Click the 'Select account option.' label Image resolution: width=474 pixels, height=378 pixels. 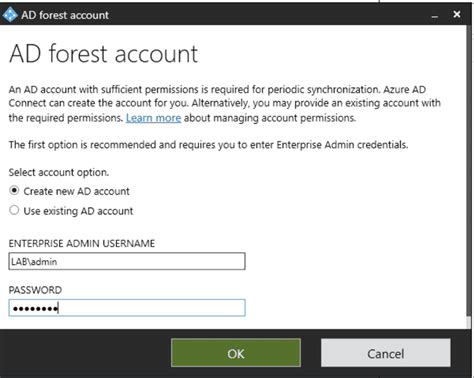tap(59, 172)
